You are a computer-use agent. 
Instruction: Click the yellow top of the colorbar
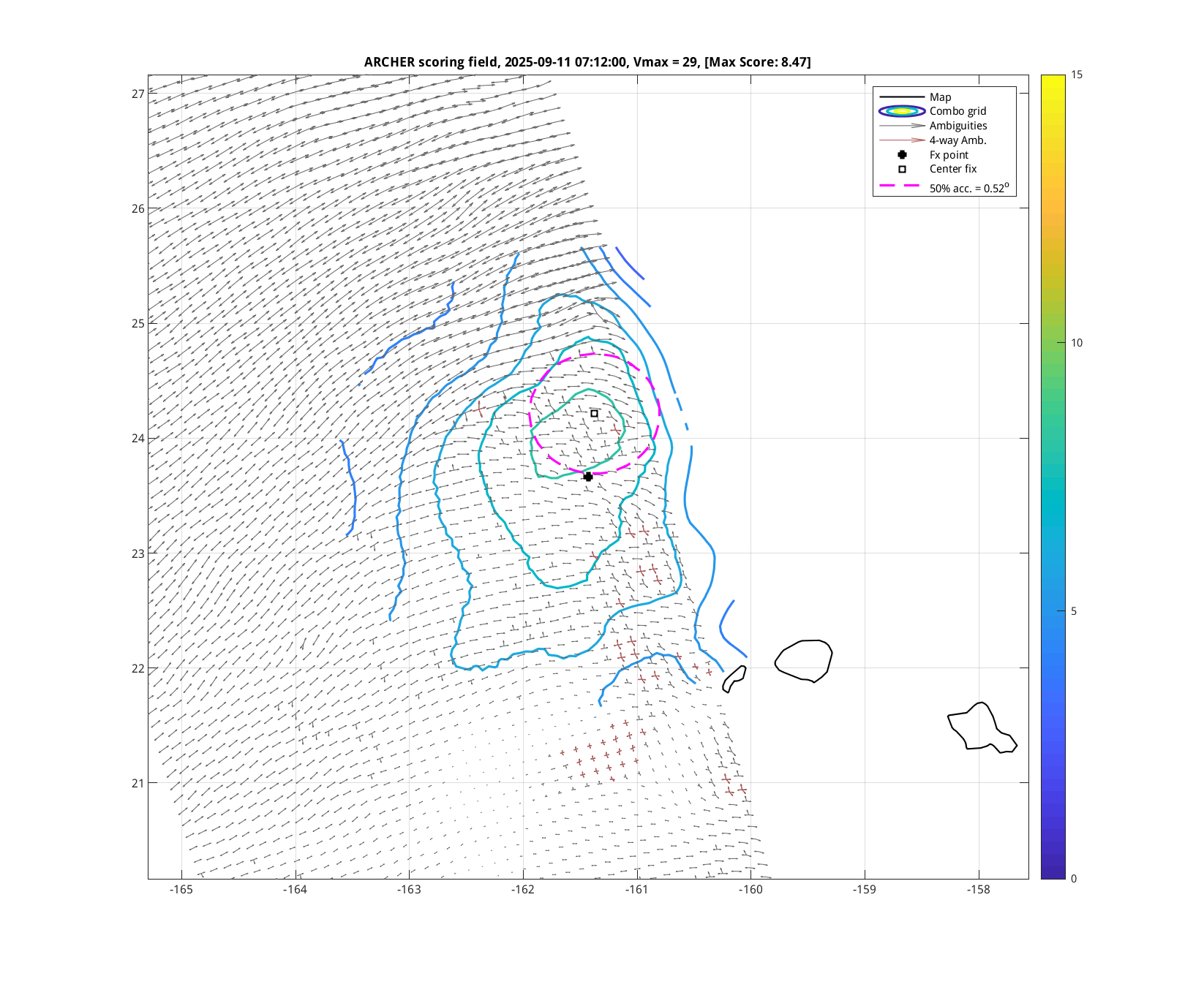pos(1053,79)
